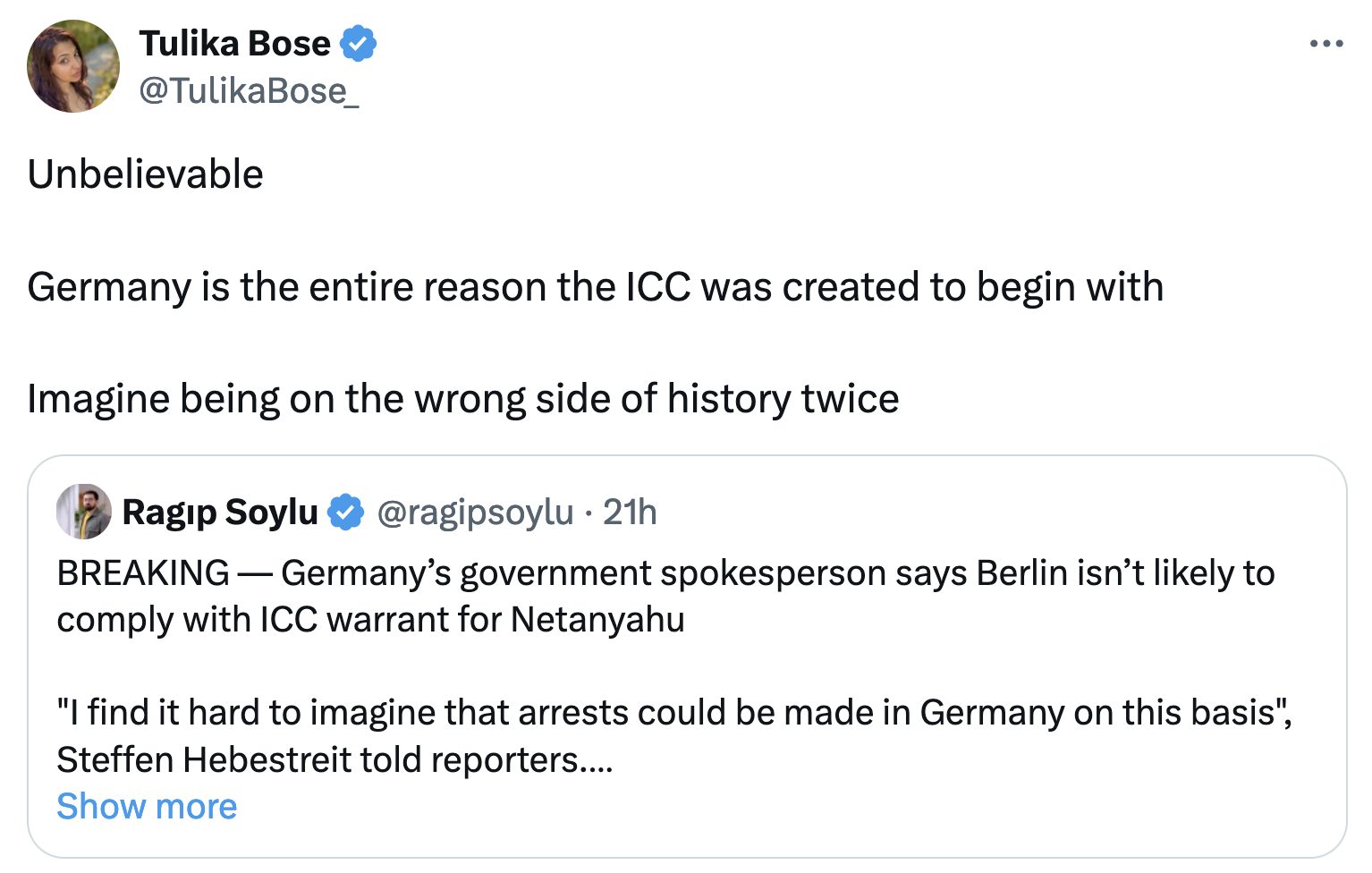This screenshot has width=1372, height=873.
Task: Click "Steffen Hebestreit told reporters" text
Action: pyautogui.click(x=317, y=759)
